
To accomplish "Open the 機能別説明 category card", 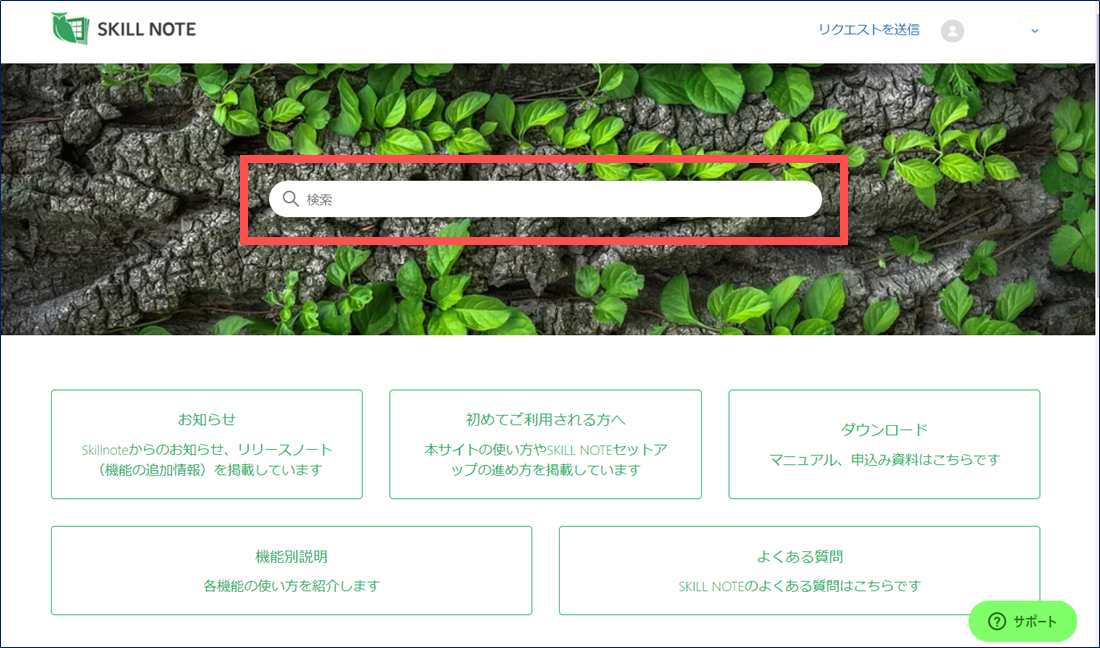I will click(291, 570).
